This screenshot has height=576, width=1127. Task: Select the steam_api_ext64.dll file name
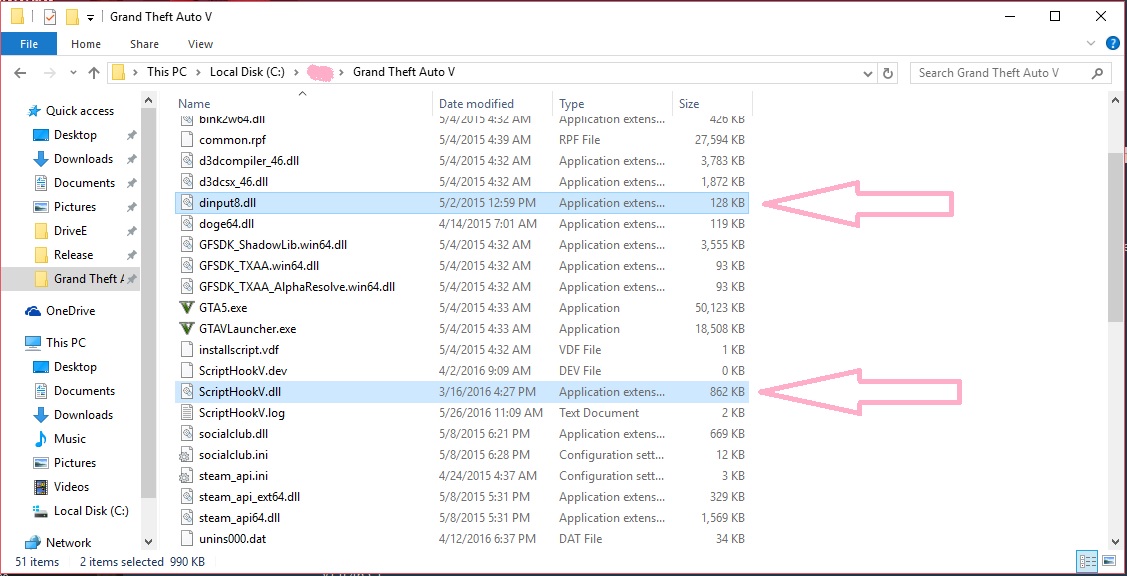pos(249,497)
